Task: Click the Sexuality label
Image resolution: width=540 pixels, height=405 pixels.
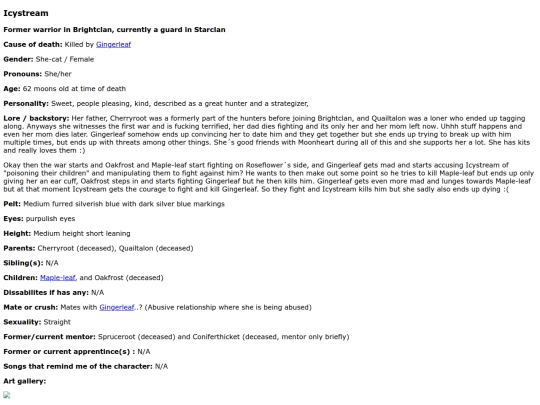Action: pos(22,322)
